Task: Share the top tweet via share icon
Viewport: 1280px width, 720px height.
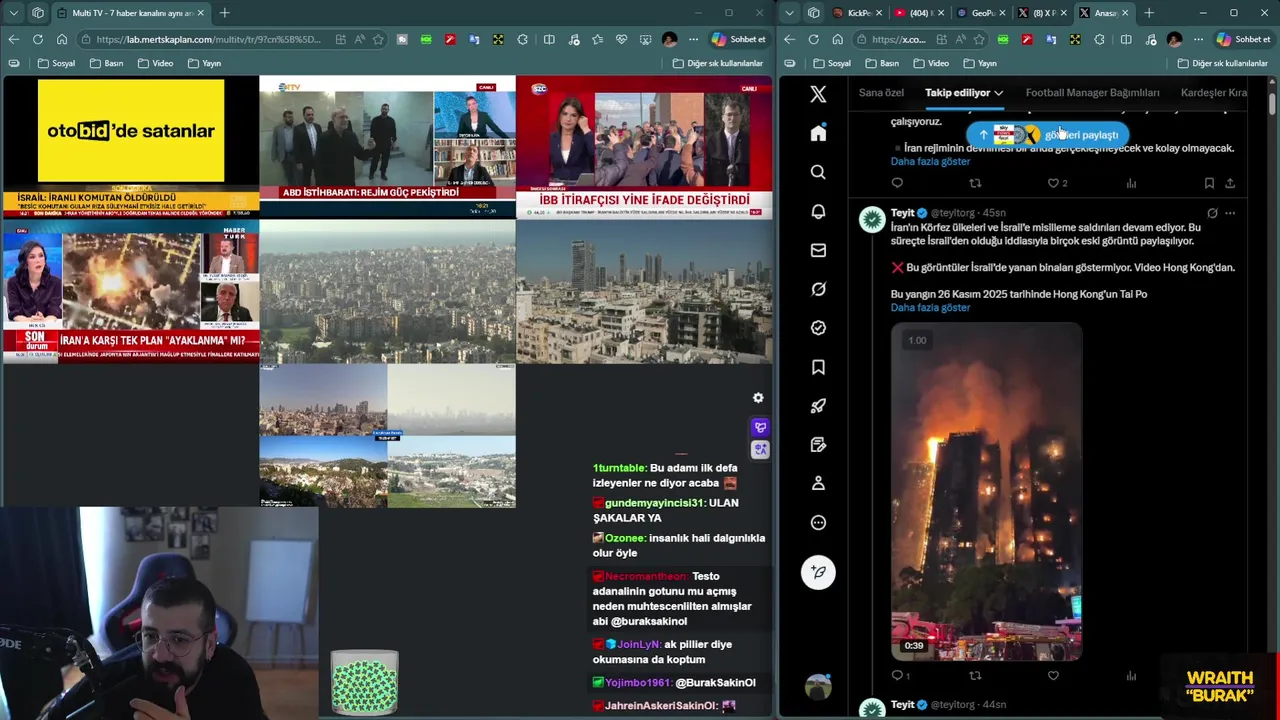Action: pyautogui.click(x=1230, y=183)
